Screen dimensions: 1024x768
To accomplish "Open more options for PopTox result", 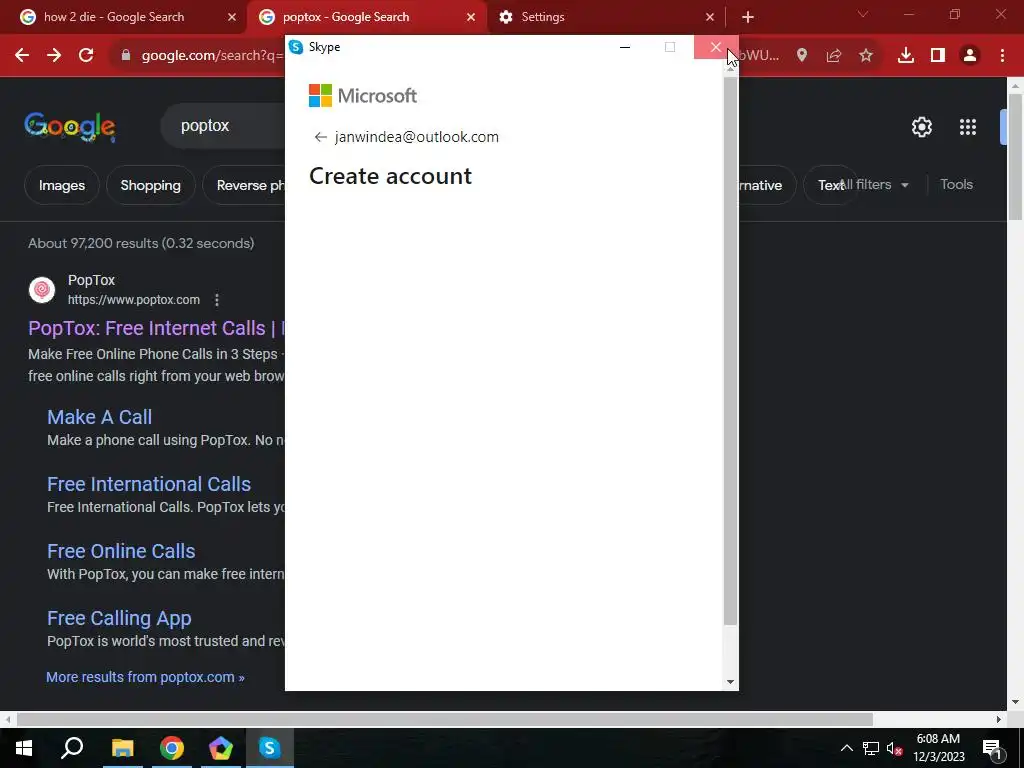I will 217,300.
